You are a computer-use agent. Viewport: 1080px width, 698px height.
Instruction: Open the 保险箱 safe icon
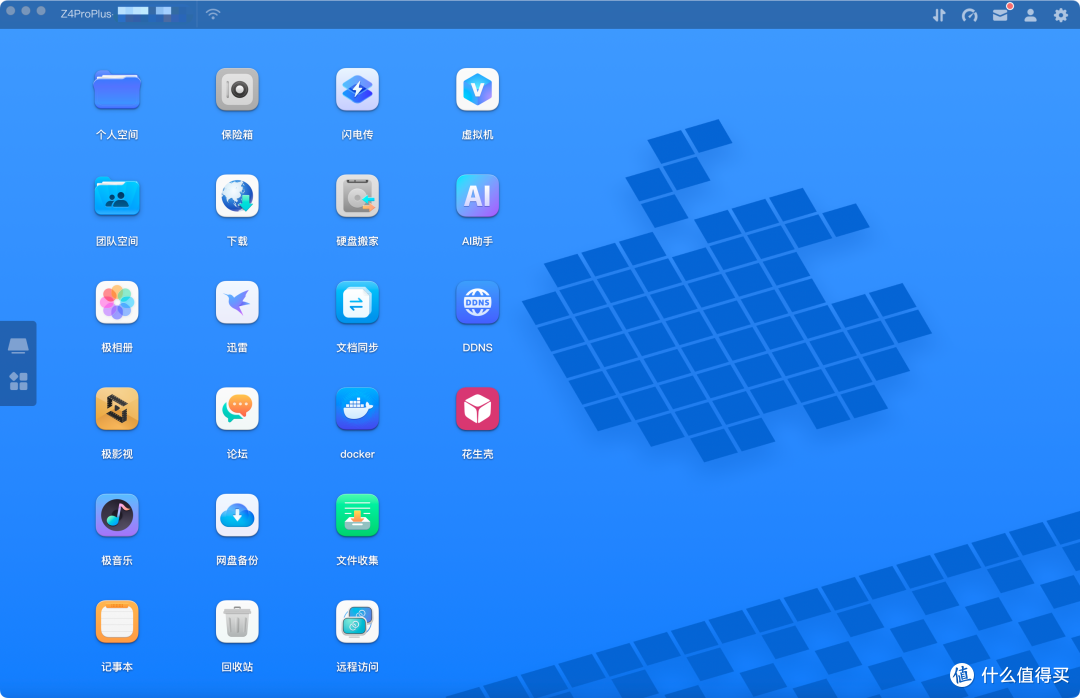tap(237, 90)
